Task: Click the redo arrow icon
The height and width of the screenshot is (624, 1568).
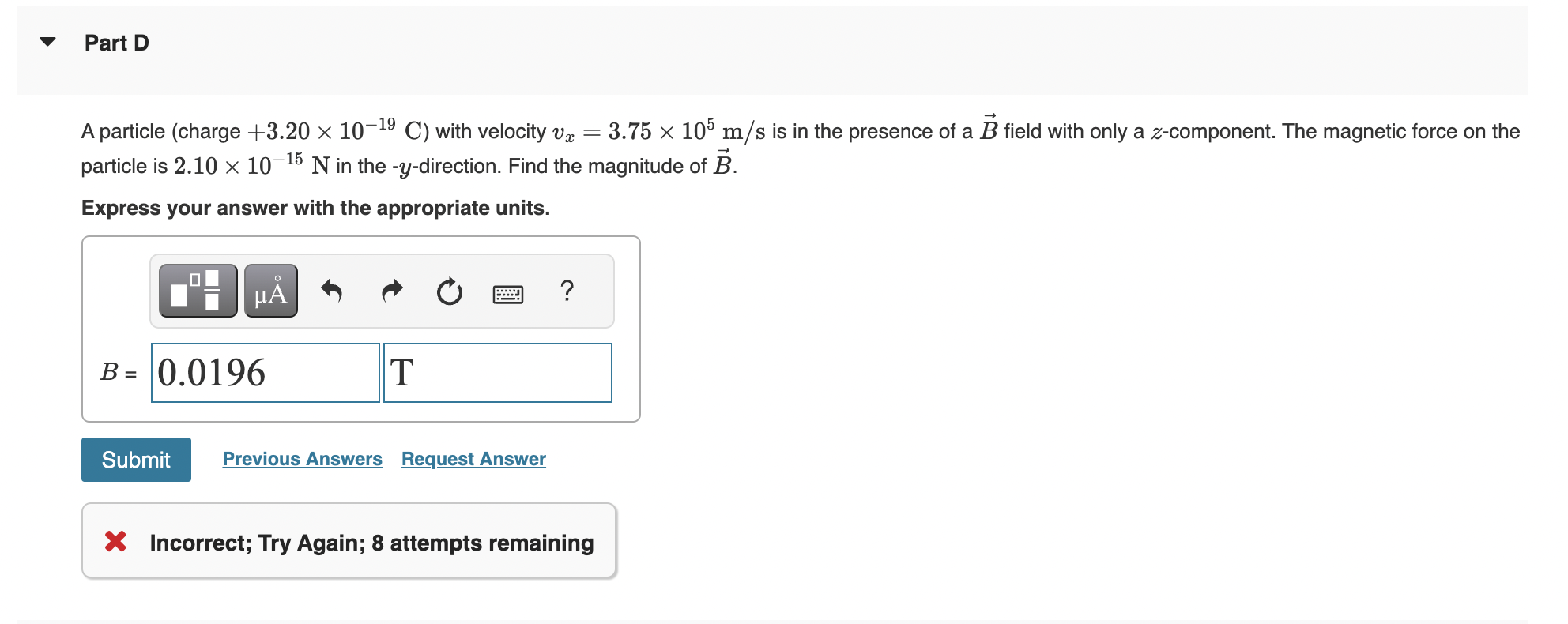Action: coord(391,291)
